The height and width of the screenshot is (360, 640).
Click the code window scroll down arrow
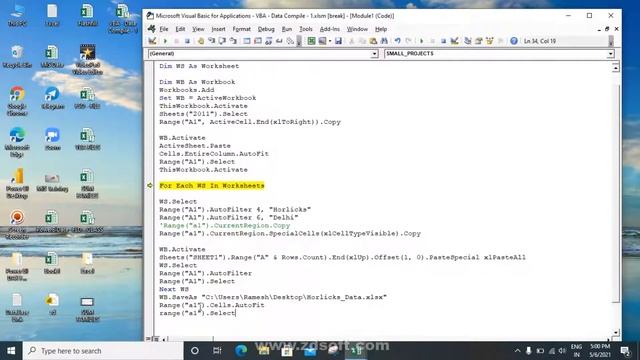pos(616,333)
